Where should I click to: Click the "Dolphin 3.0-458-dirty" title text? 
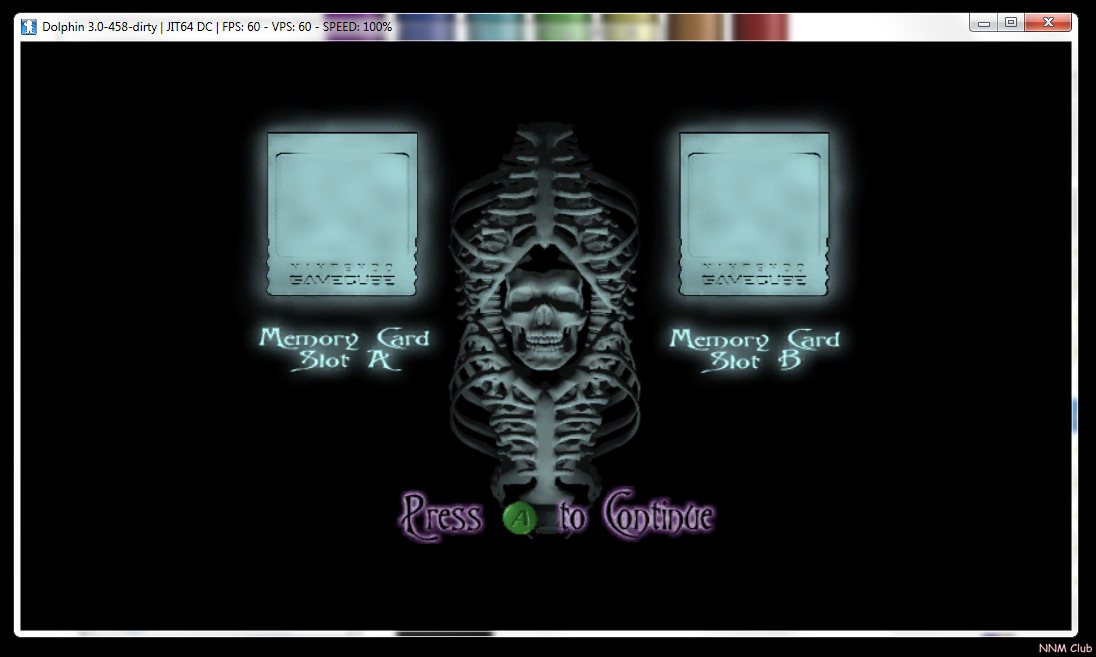(98, 27)
